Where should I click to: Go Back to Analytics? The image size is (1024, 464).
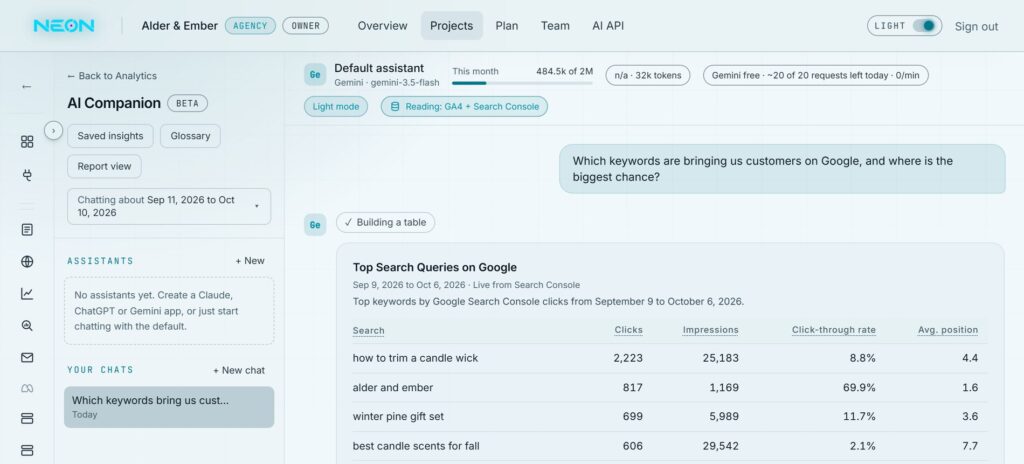(112, 76)
